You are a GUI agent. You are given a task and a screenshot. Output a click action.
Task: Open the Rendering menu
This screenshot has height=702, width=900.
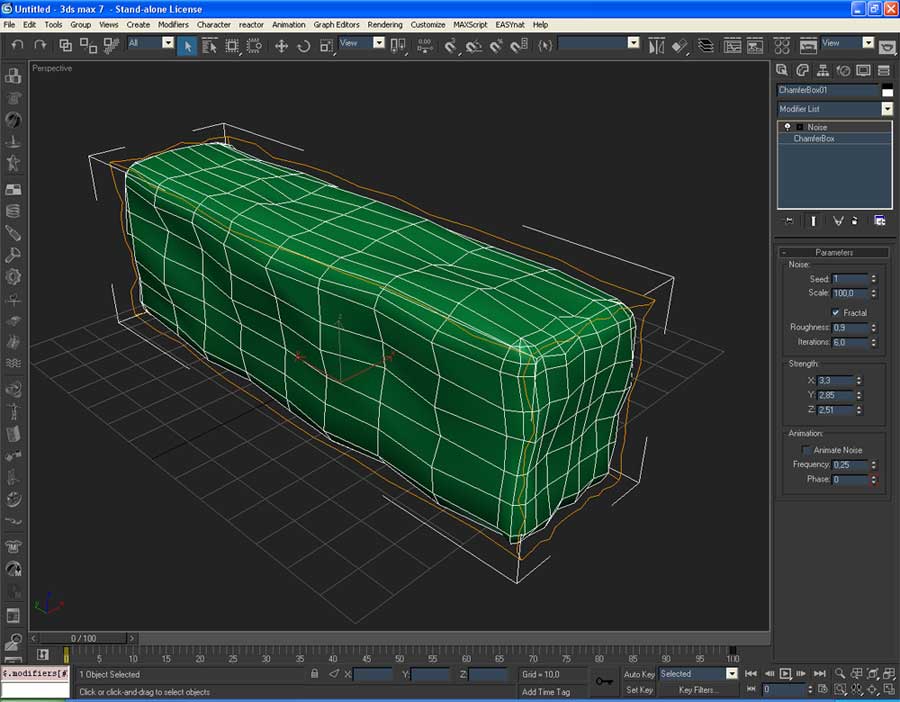tap(385, 25)
